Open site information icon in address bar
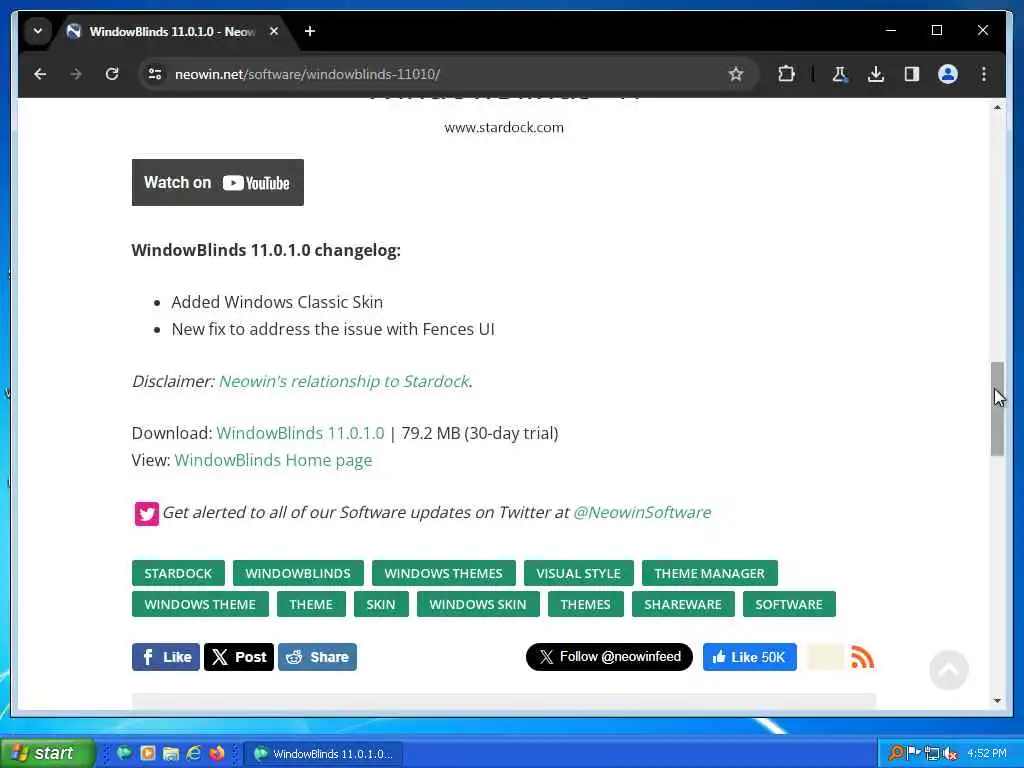 155,74
